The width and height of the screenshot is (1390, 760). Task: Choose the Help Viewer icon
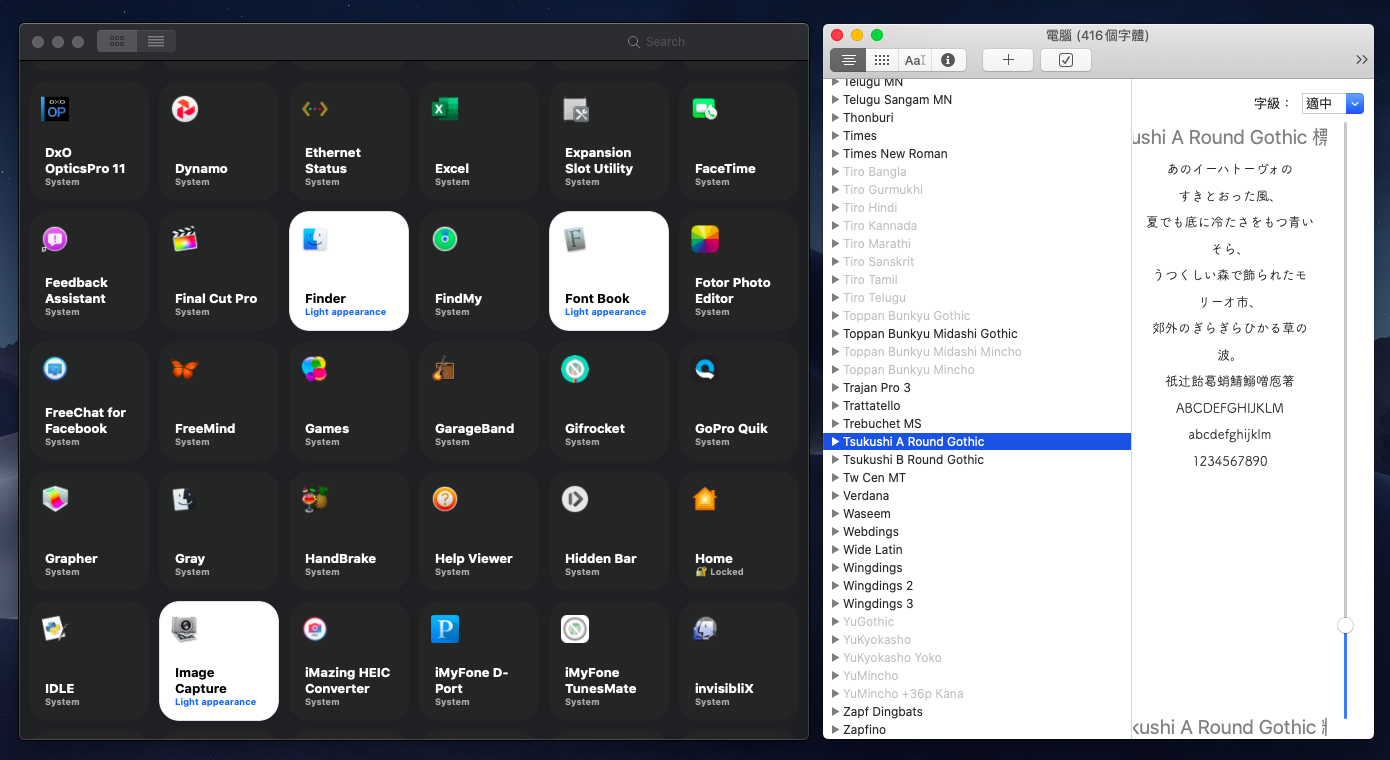pyautogui.click(x=445, y=498)
